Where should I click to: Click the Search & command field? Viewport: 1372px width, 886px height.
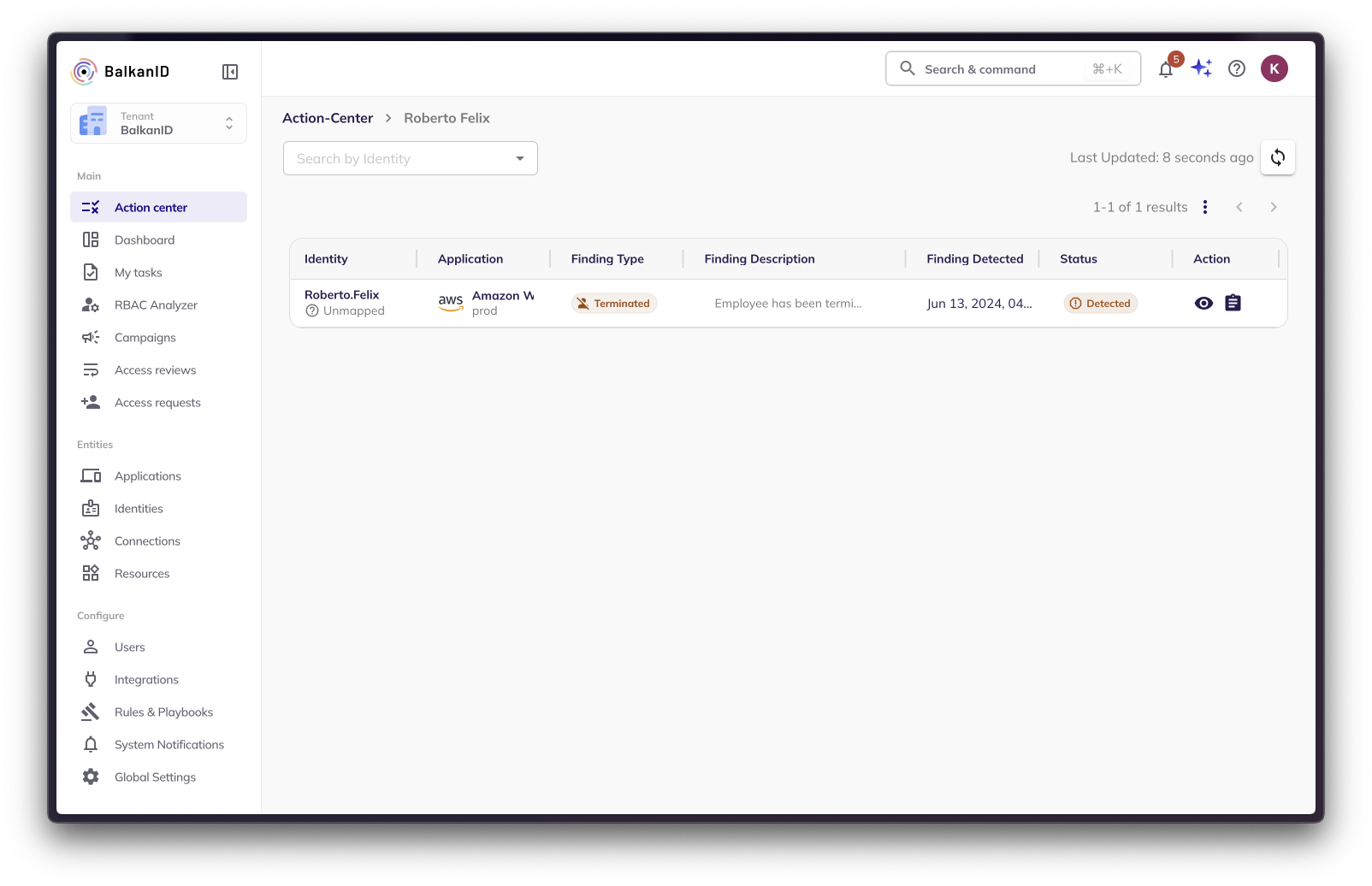[x=1013, y=69]
